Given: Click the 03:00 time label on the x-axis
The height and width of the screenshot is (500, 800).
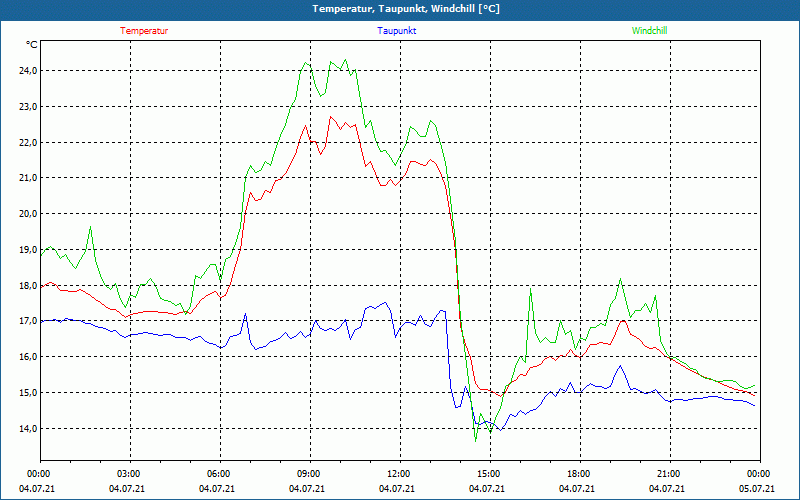Looking at the screenshot, I should pos(127,474).
